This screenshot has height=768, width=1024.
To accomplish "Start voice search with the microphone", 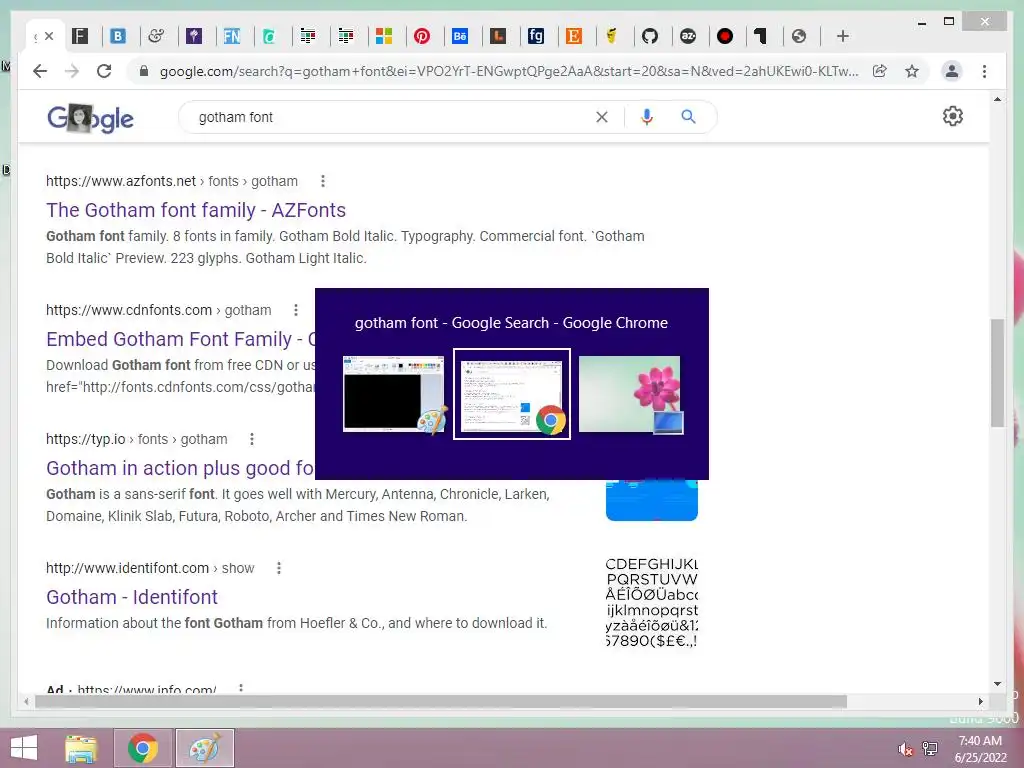I will (647, 117).
